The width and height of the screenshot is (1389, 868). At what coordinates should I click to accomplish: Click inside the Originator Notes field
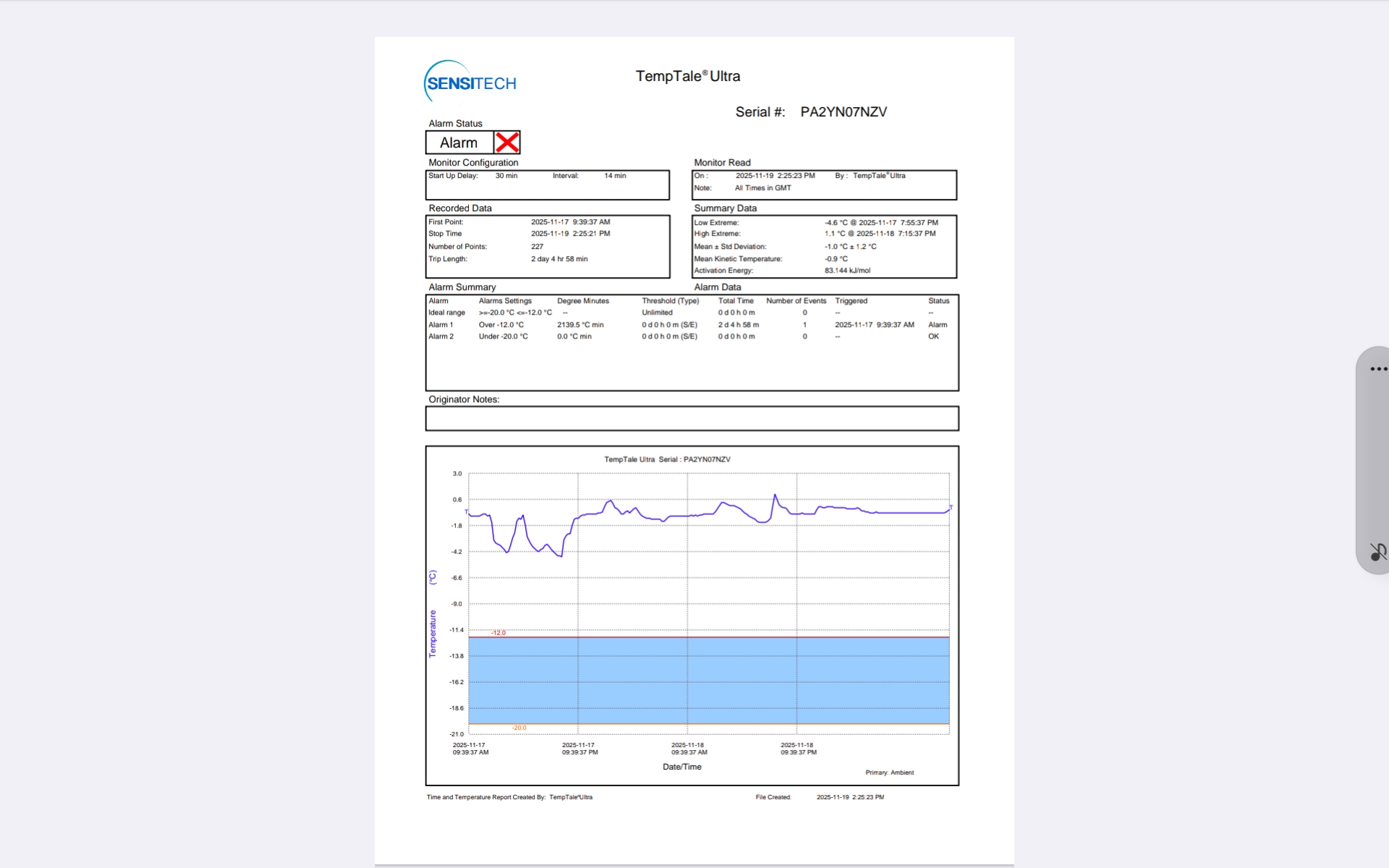(692, 418)
